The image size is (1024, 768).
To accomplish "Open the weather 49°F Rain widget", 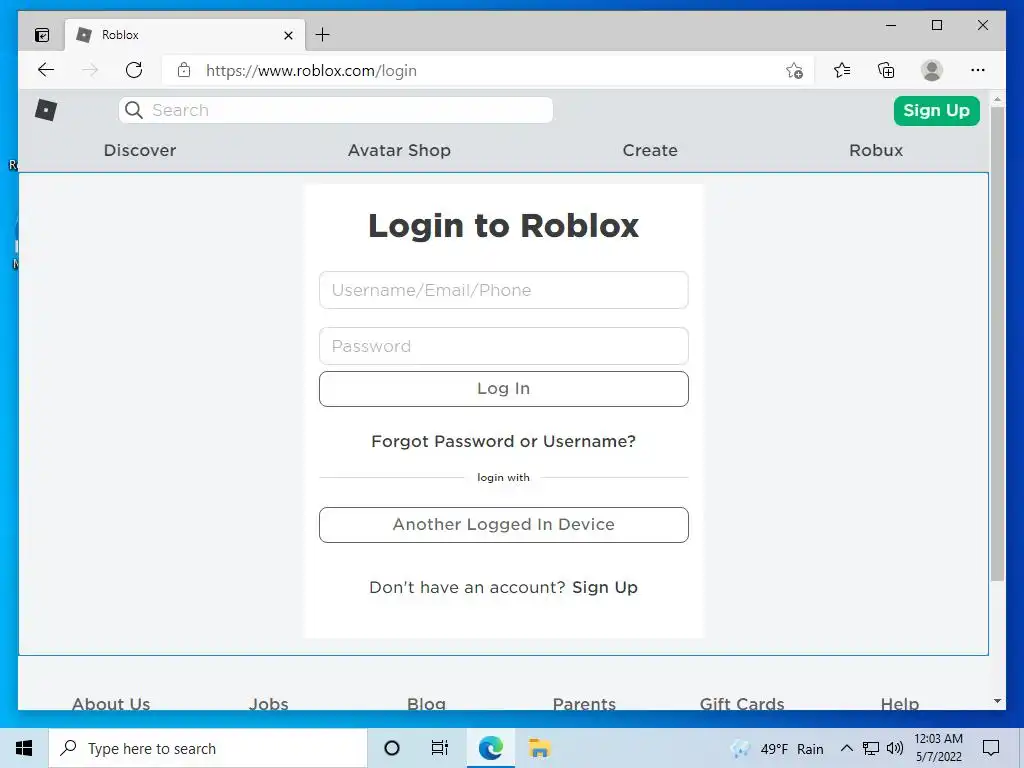I will click(x=777, y=748).
